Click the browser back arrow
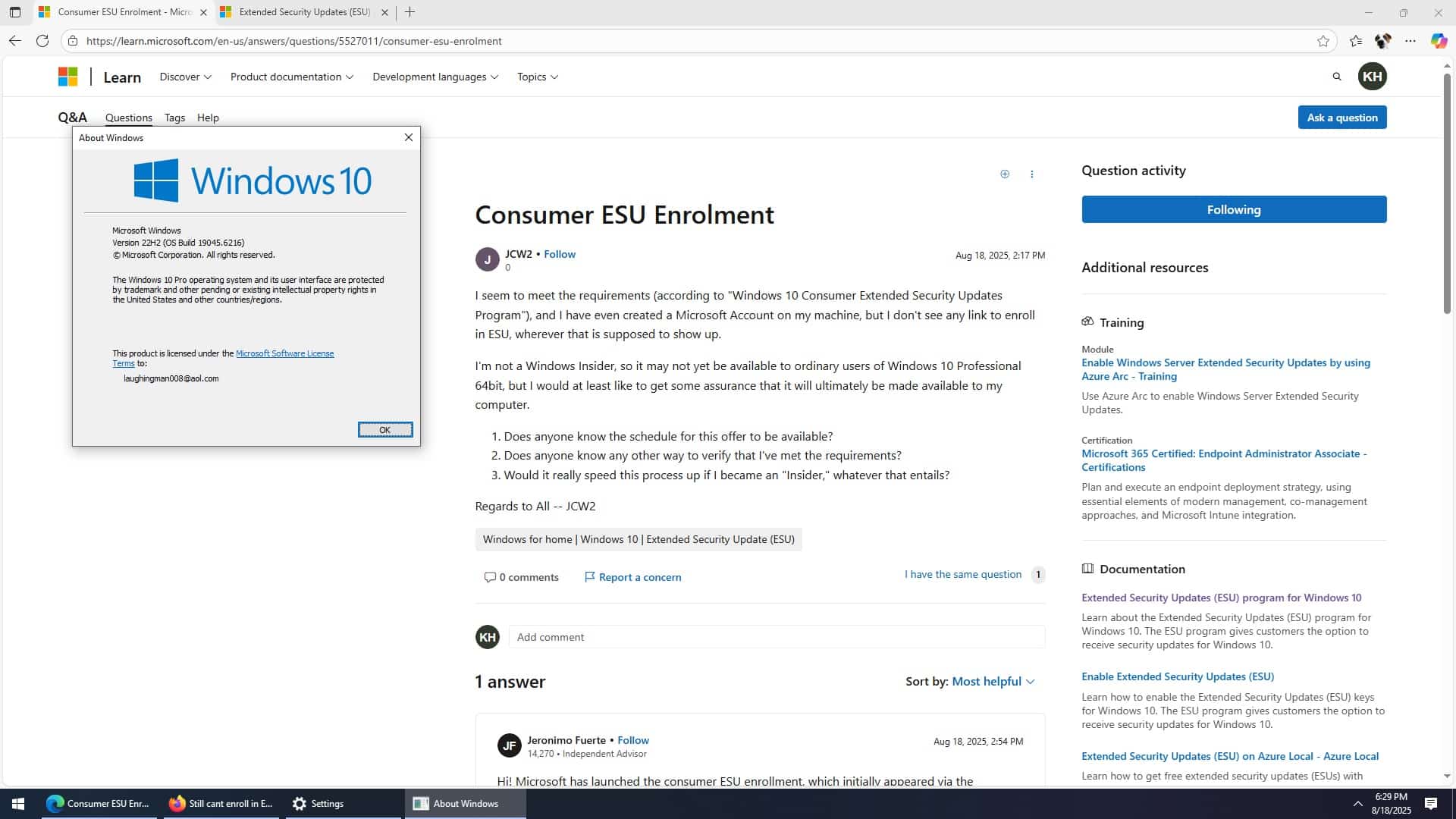This screenshot has width=1456, height=819. (15, 41)
